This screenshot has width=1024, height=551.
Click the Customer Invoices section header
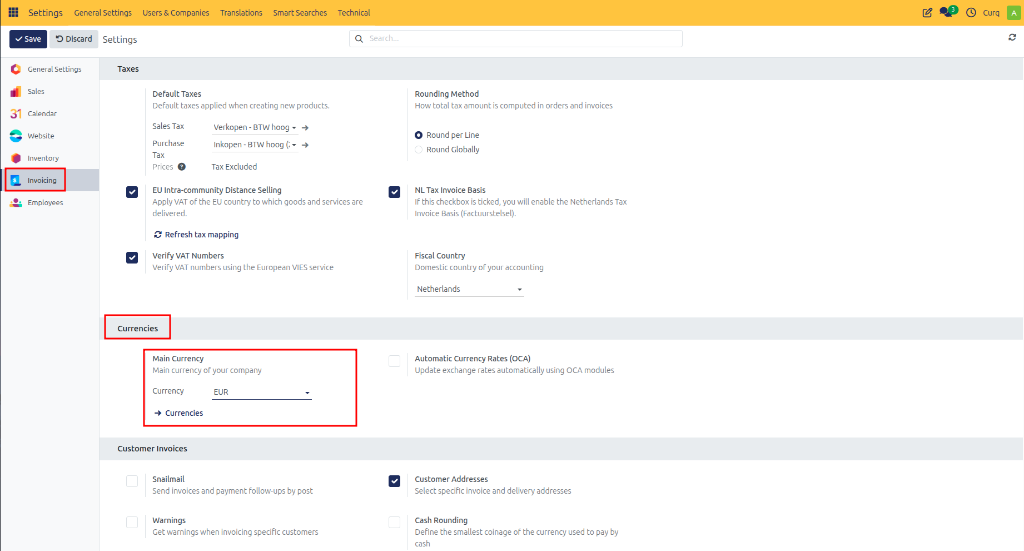(152, 449)
